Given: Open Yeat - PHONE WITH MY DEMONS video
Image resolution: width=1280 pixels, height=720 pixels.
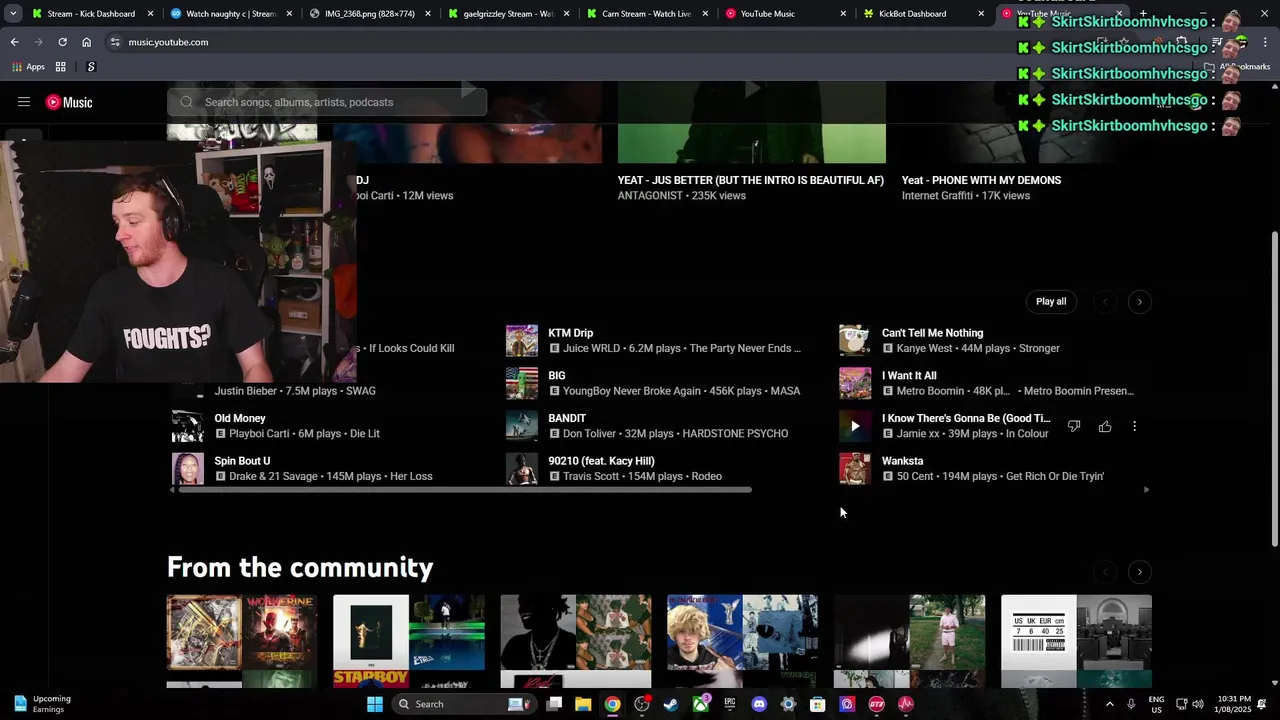Looking at the screenshot, I should pyautogui.click(x=981, y=180).
